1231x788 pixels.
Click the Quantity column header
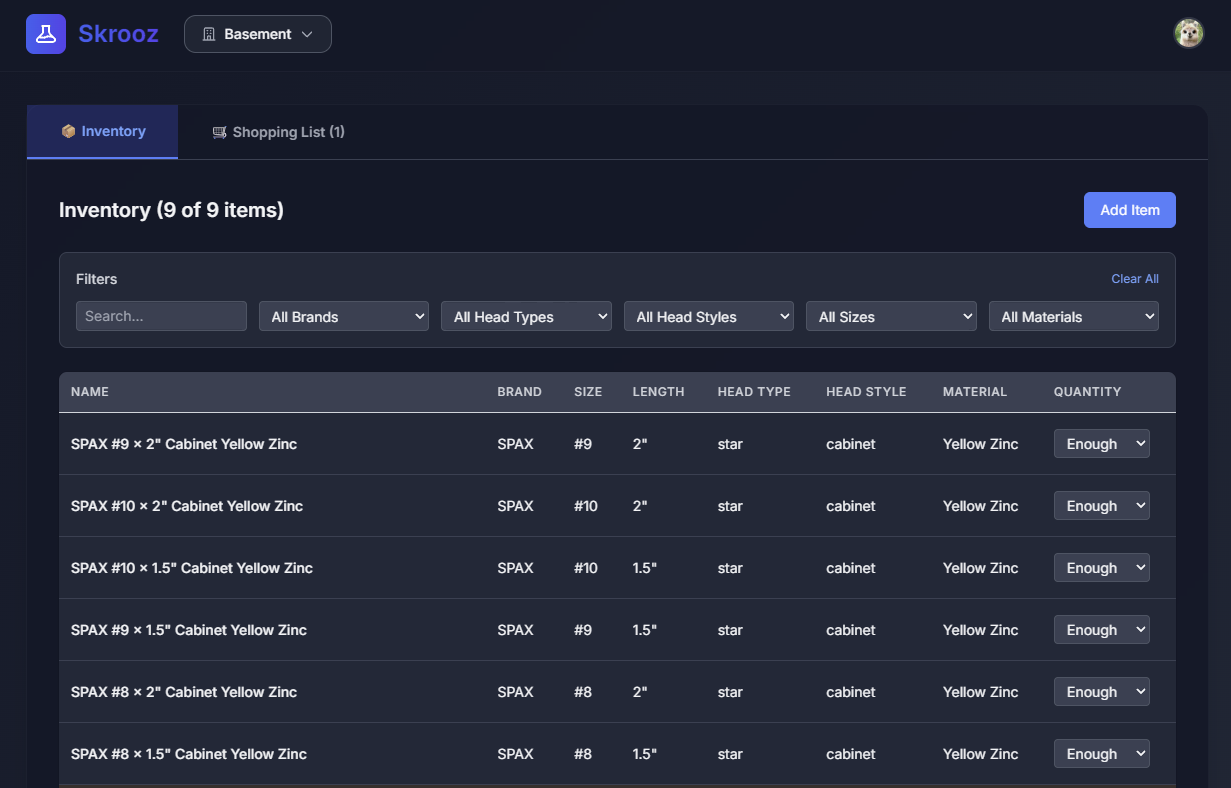pyautogui.click(x=1087, y=392)
